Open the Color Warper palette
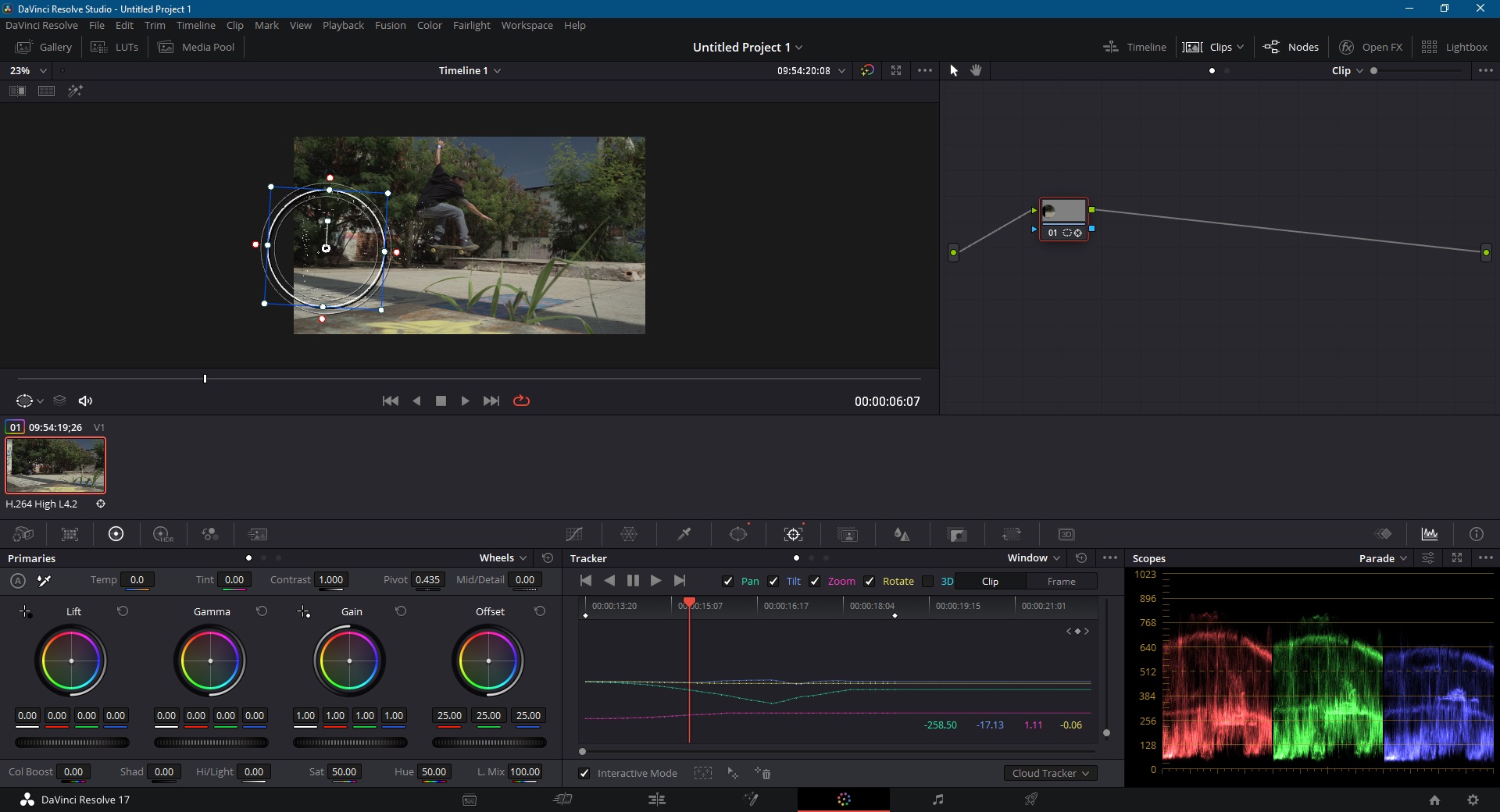Viewport: 1500px width, 812px height. (x=629, y=534)
